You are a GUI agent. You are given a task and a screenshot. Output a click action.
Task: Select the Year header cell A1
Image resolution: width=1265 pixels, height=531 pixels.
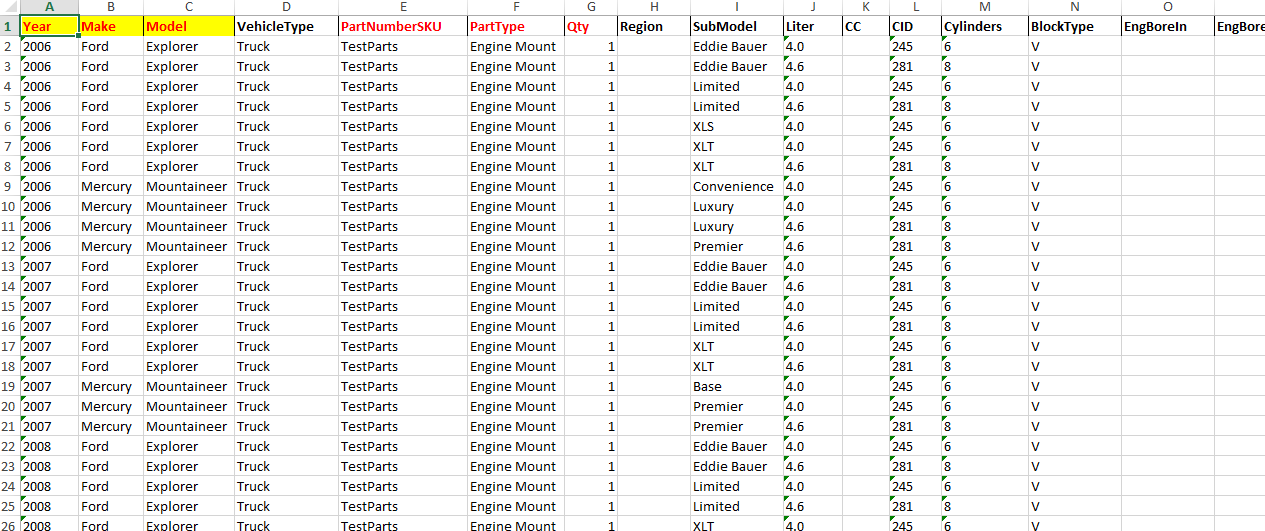click(x=49, y=26)
